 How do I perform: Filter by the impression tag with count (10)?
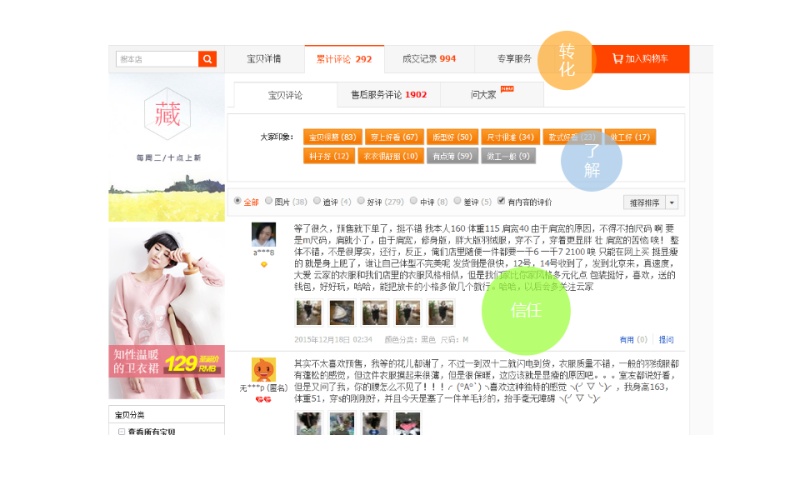[391, 156]
